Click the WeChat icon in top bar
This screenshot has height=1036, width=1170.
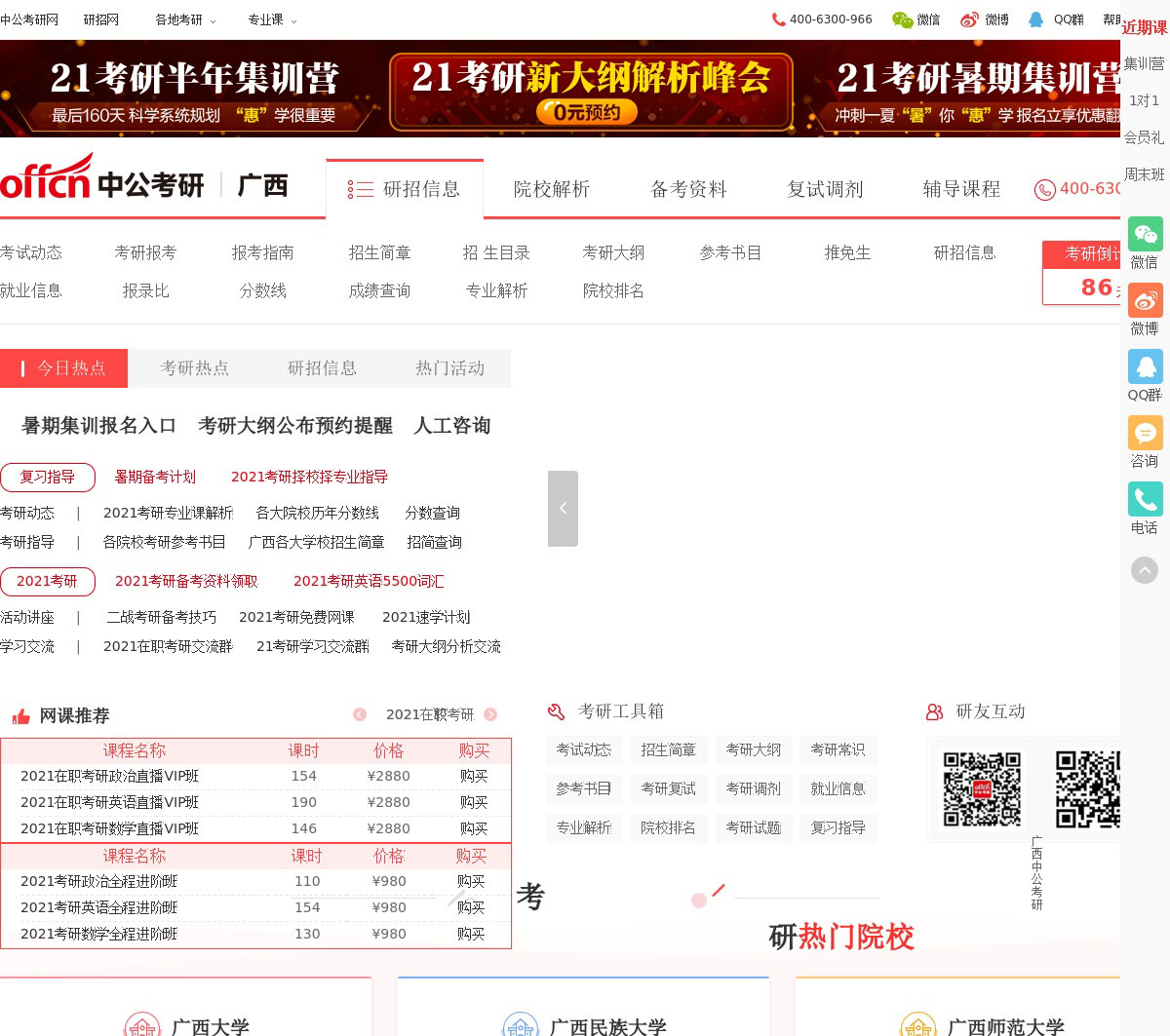pyautogui.click(x=903, y=19)
